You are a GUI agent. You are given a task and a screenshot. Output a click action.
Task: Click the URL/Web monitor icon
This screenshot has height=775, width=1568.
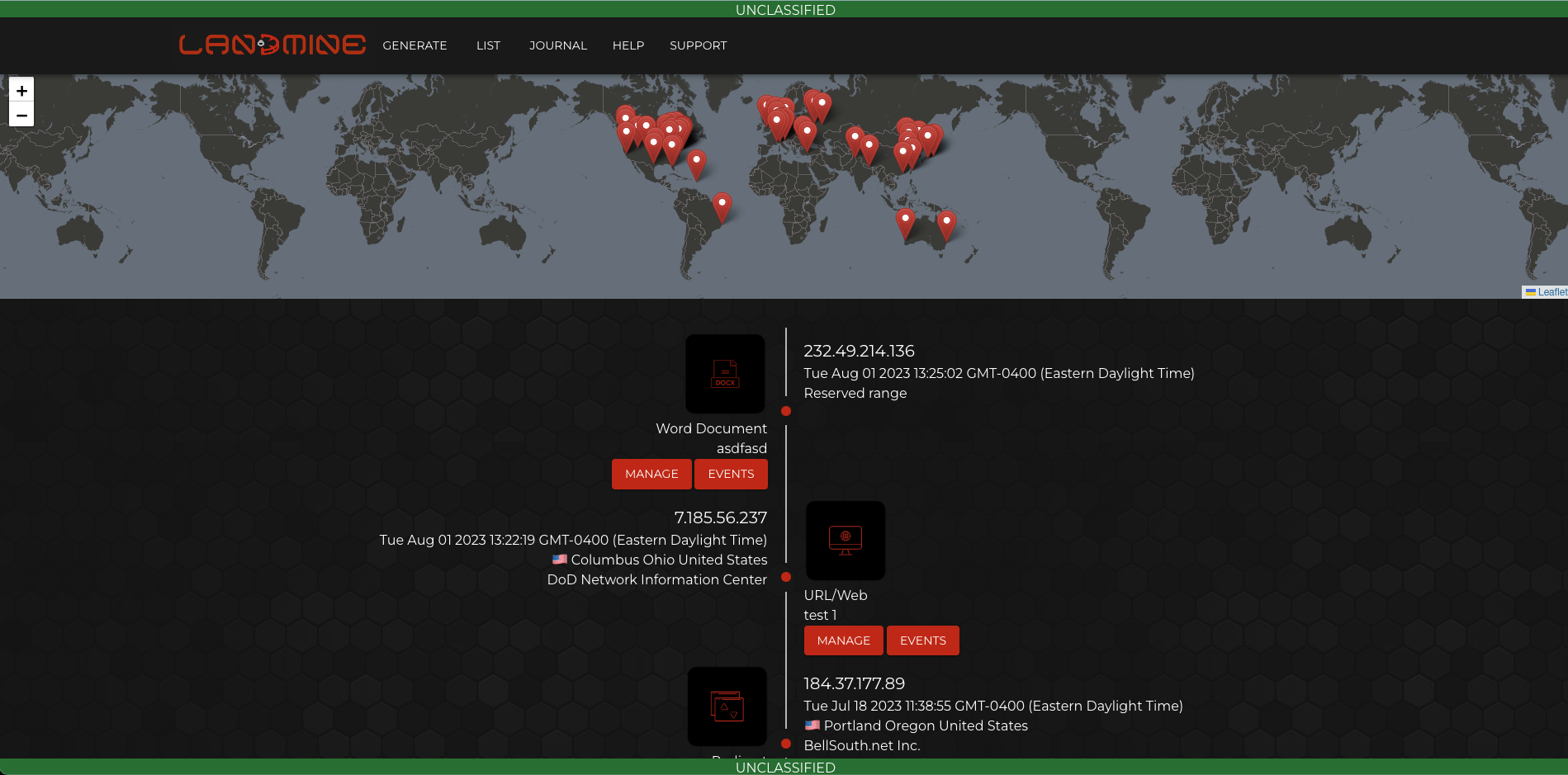(x=845, y=541)
